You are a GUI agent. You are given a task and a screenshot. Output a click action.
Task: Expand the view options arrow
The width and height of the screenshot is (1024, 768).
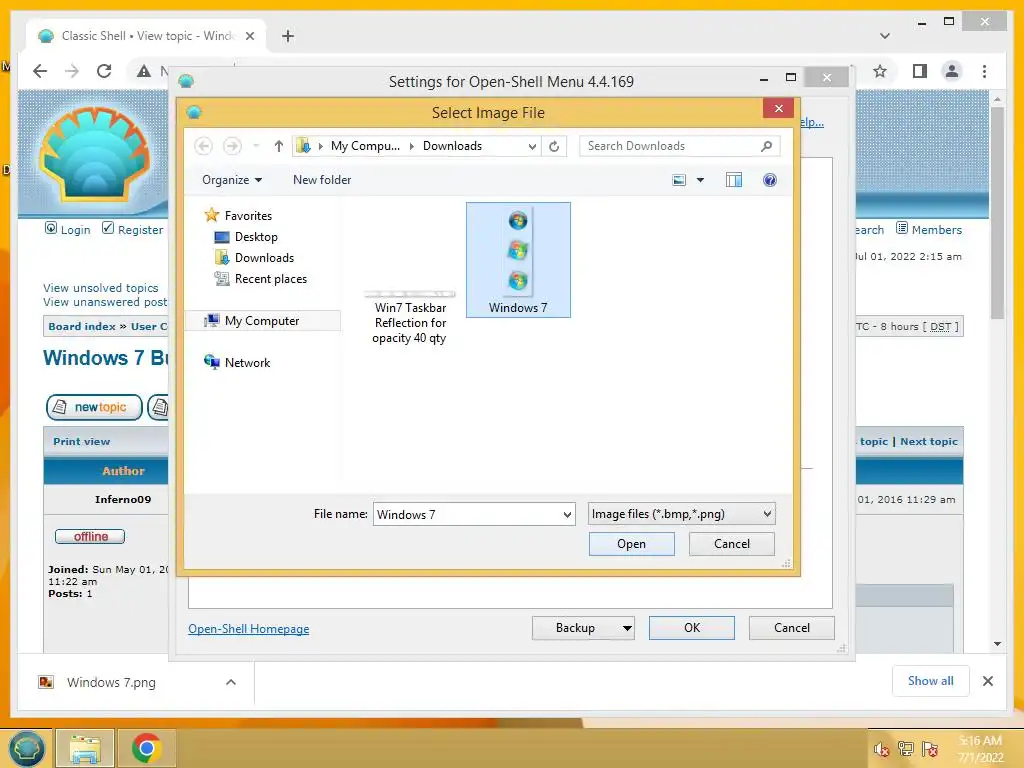(700, 180)
